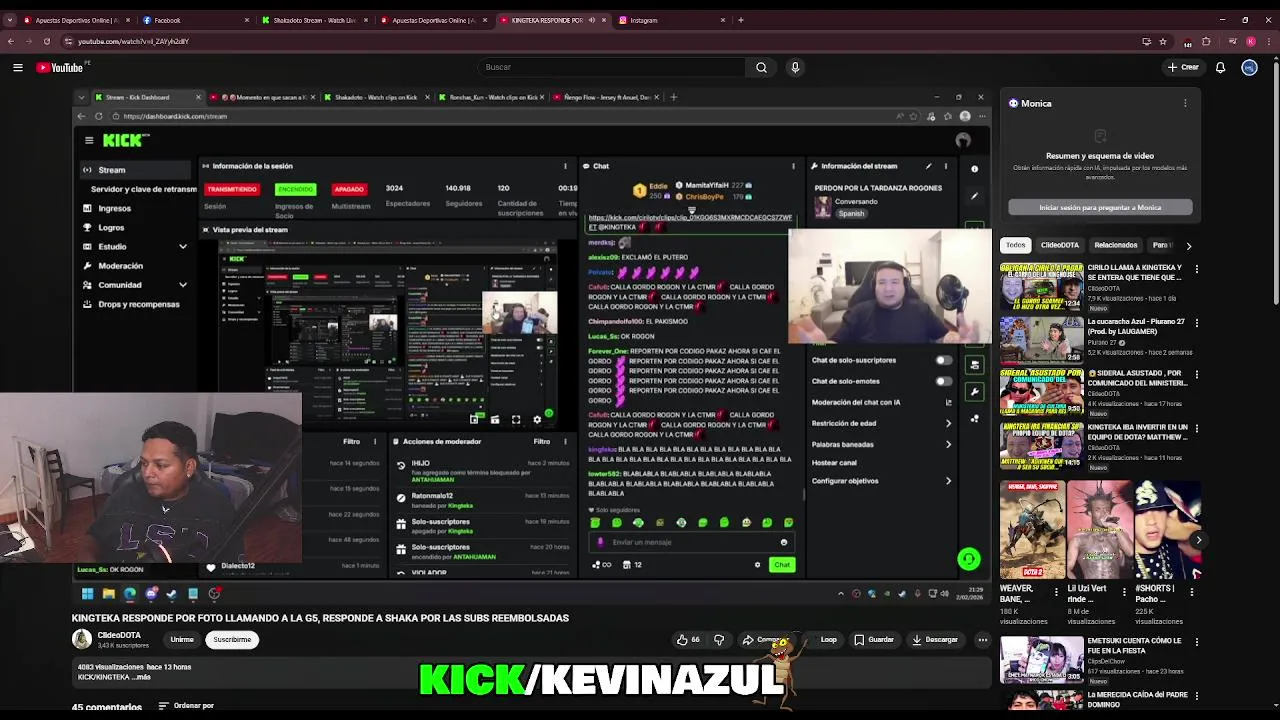Open the account avatar menu on YouTube
This screenshot has width=1280, height=720.
coord(1249,67)
